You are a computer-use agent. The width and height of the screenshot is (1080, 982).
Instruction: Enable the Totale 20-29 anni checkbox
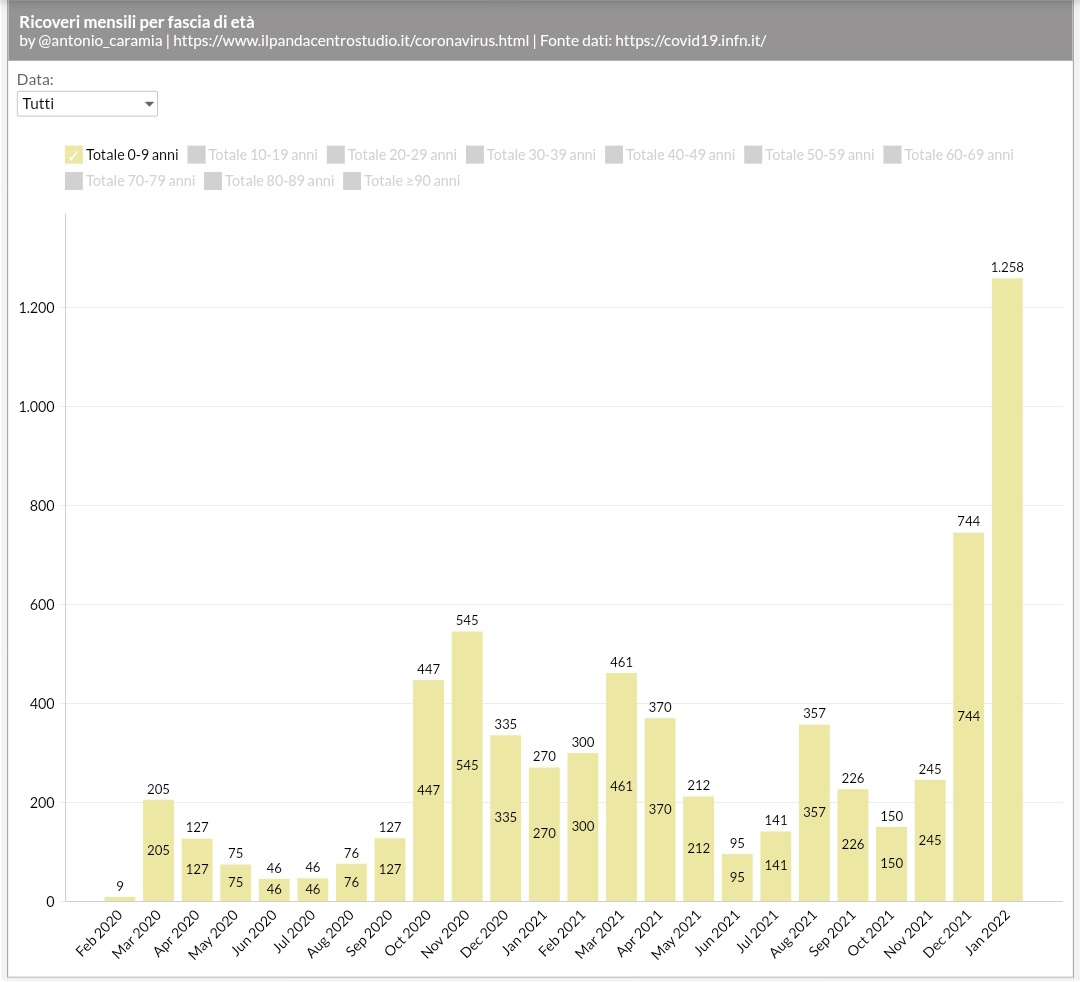tap(335, 155)
